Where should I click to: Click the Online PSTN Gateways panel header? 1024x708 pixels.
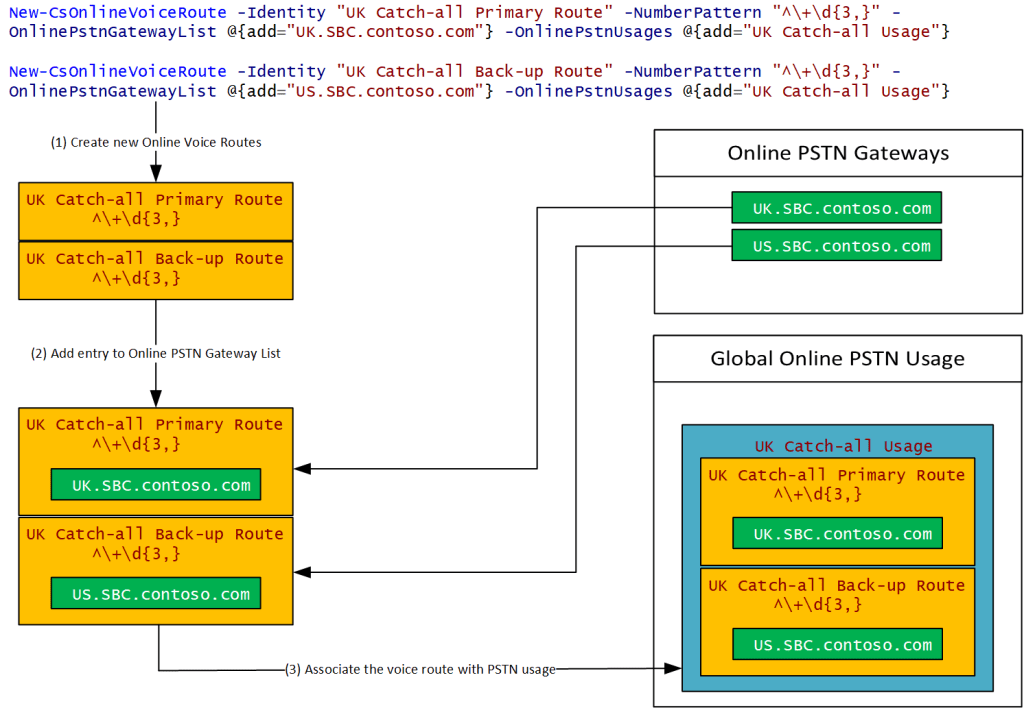pos(838,153)
